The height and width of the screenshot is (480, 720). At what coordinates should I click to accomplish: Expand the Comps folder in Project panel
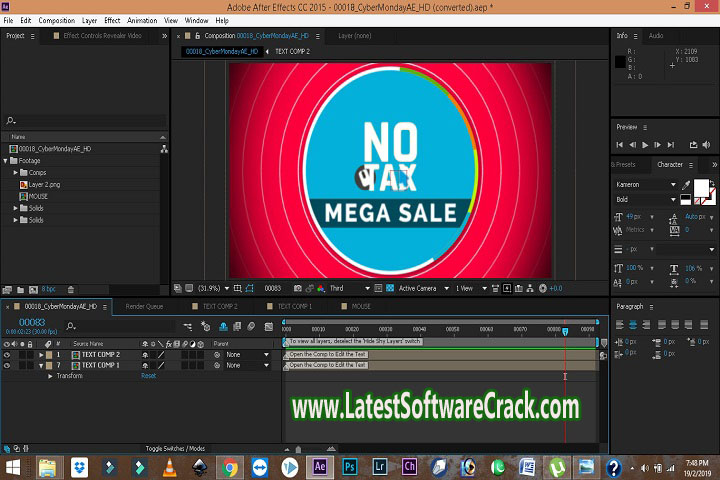point(16,172)
